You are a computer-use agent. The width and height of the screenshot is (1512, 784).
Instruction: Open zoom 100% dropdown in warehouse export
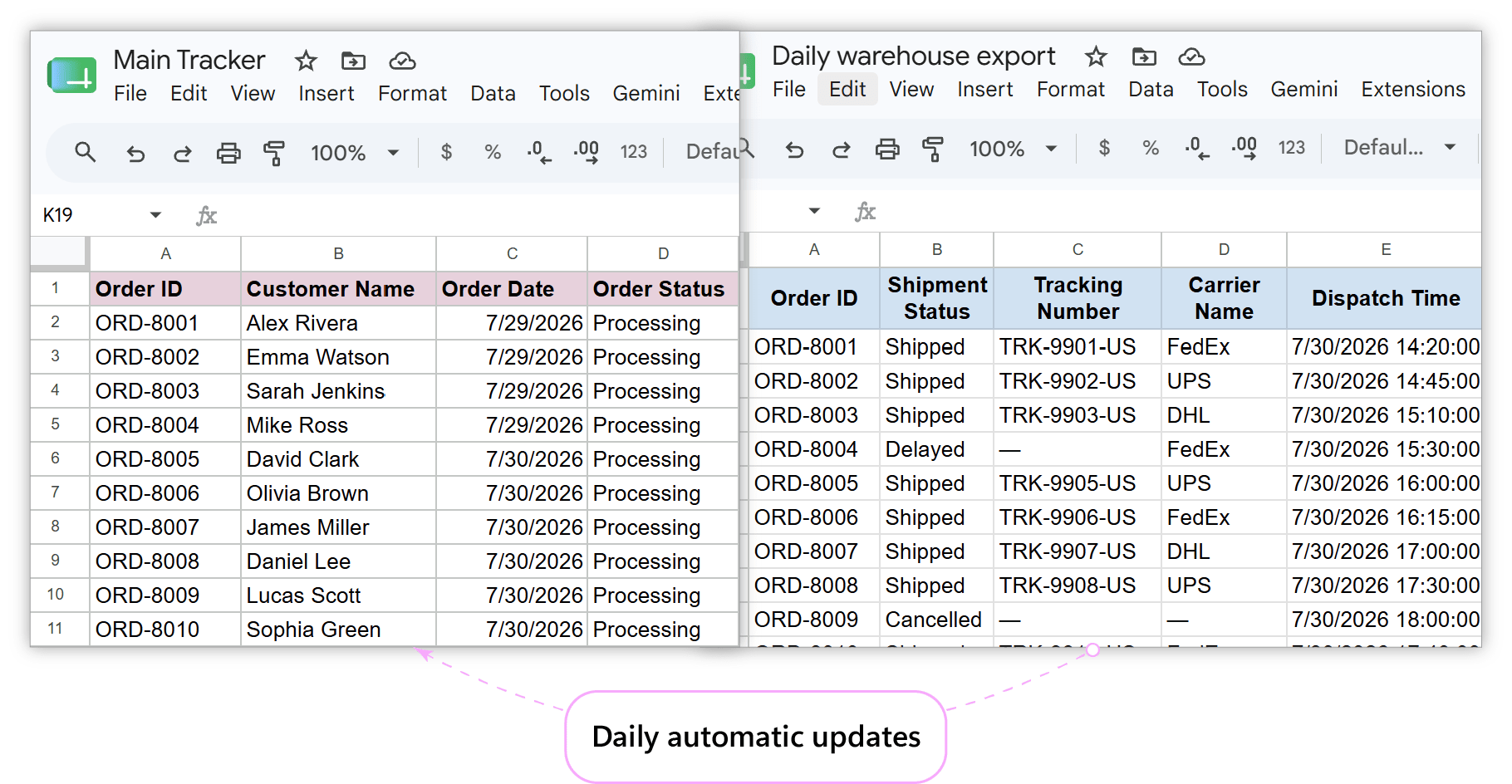click(1014, 149)
